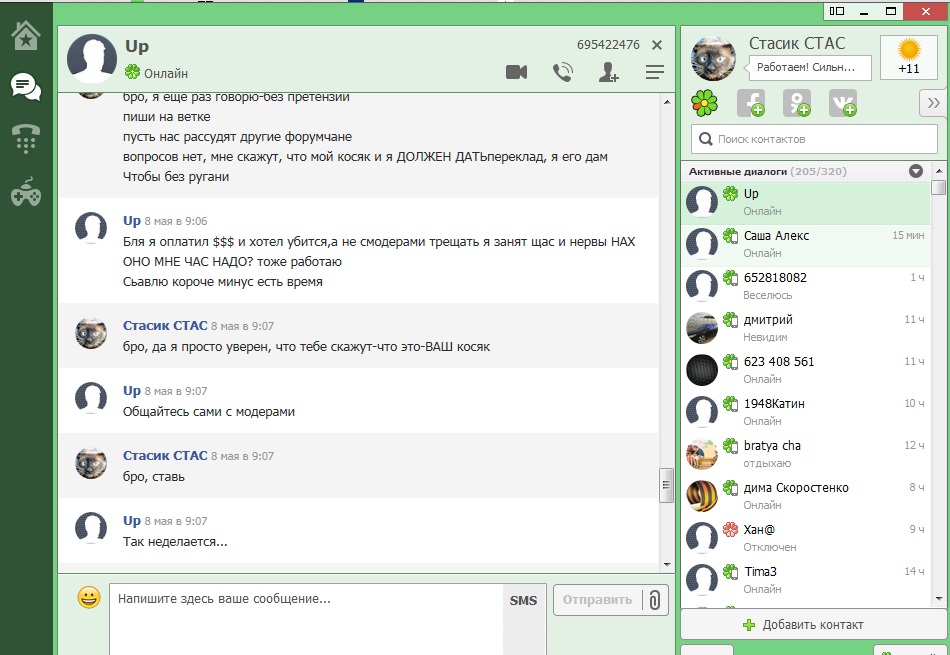Edit the status message Работаем! Сильн...

point(809,67)
